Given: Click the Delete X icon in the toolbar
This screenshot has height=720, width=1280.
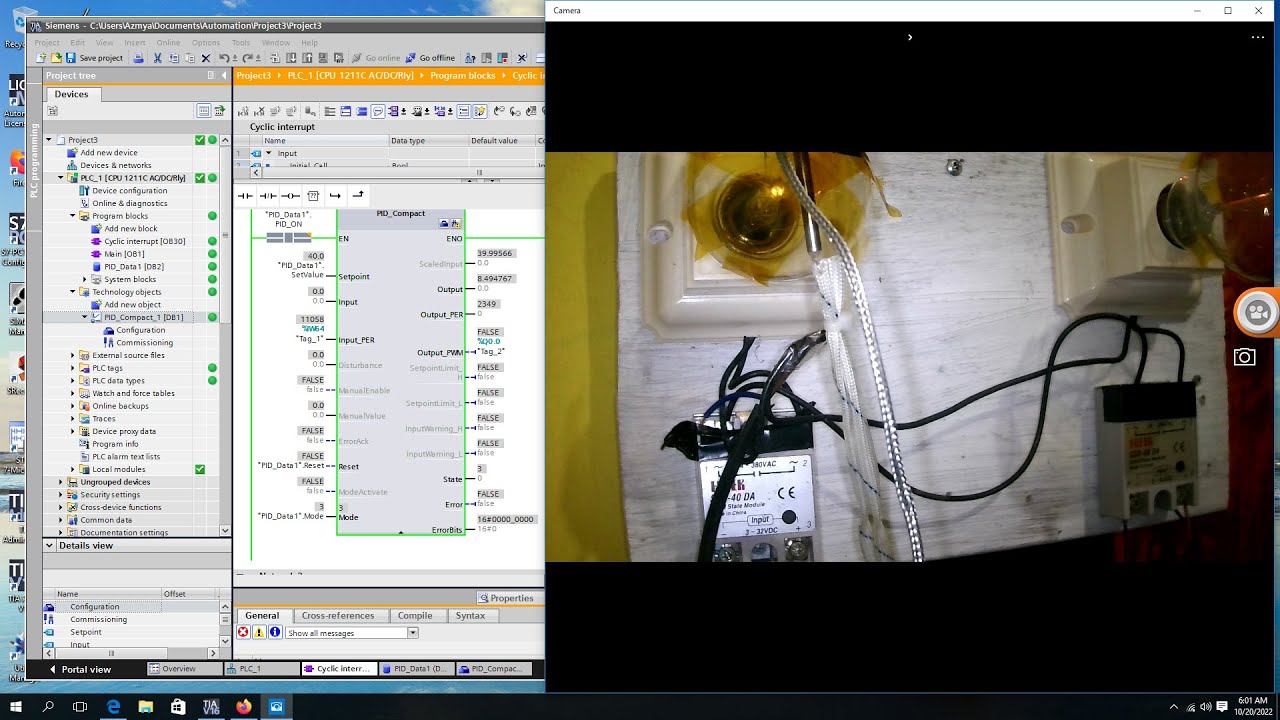Looking at the screenshot, I should point(206,58).
